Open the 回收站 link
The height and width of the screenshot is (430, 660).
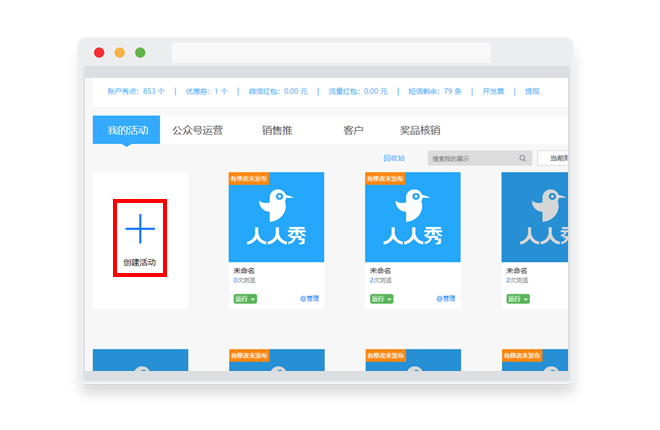[x=394, y=158]
